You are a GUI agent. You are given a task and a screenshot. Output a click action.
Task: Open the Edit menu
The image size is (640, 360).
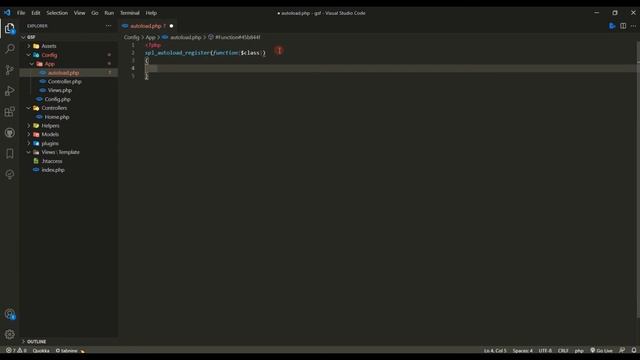pos(36,13)
